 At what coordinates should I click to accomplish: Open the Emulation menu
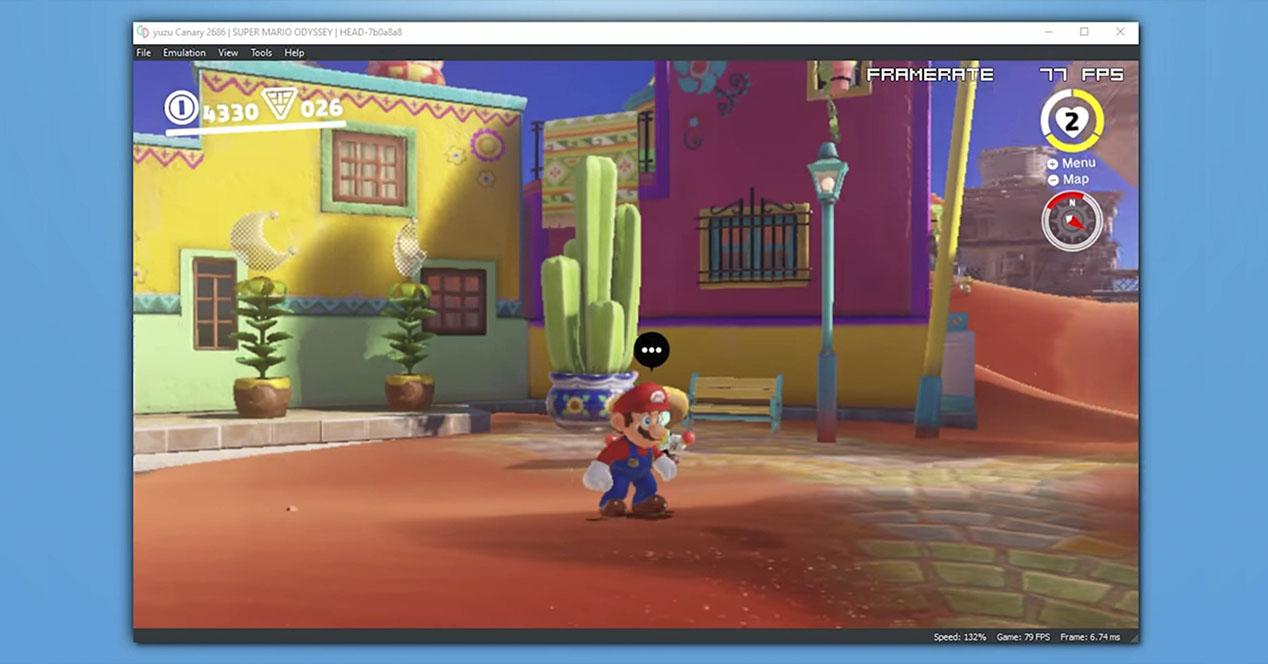point(184,53)
